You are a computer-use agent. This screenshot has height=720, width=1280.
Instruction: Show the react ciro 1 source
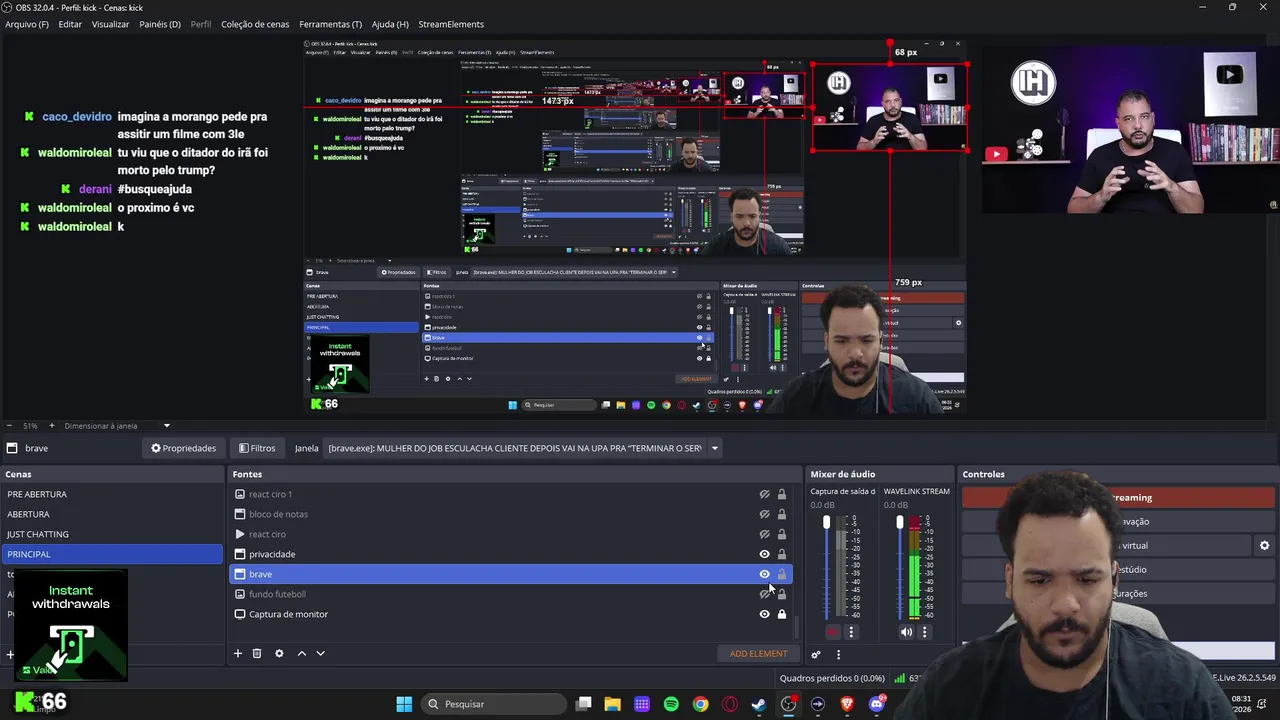click(x=764, y=494)
